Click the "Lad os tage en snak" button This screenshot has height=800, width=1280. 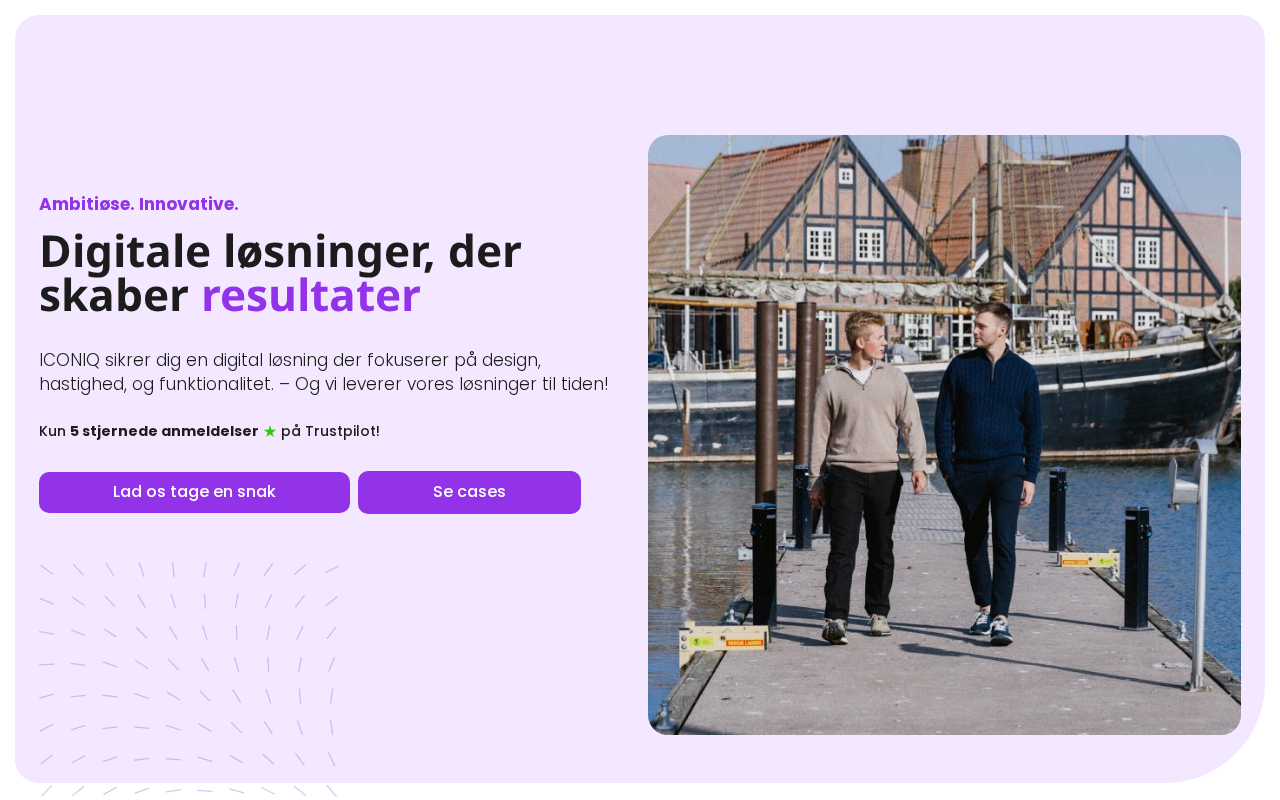(x=194, y=492)
